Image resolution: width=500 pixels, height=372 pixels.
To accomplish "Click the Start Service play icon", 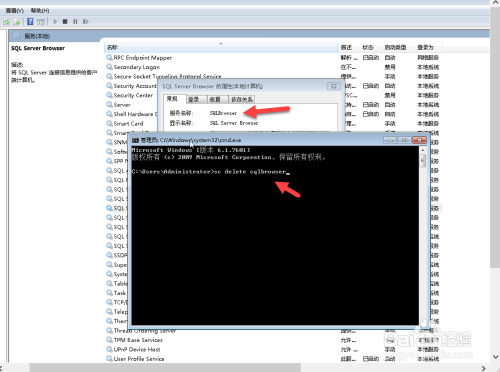I will [x=55, y=22].
